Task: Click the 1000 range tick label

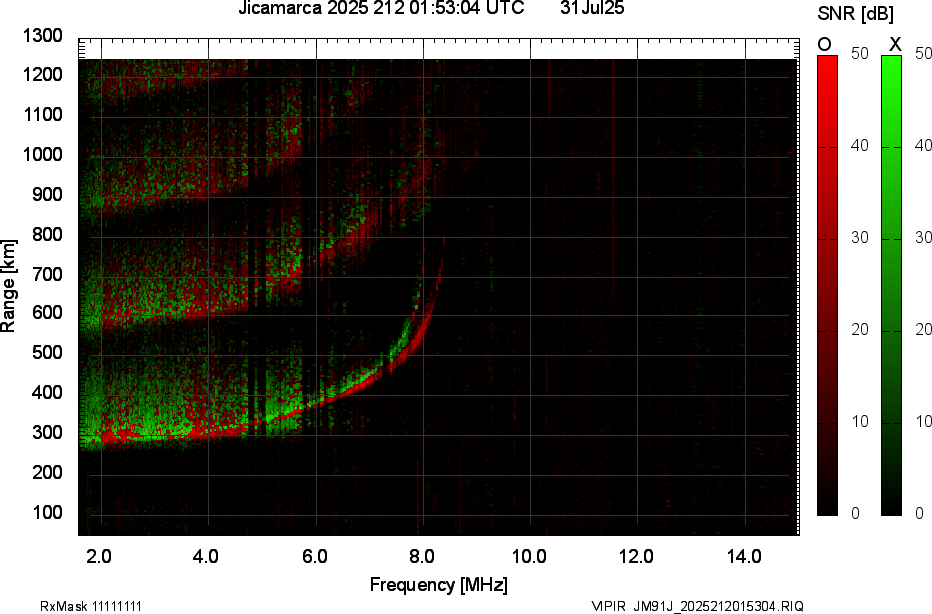Action: coord(43,155)
